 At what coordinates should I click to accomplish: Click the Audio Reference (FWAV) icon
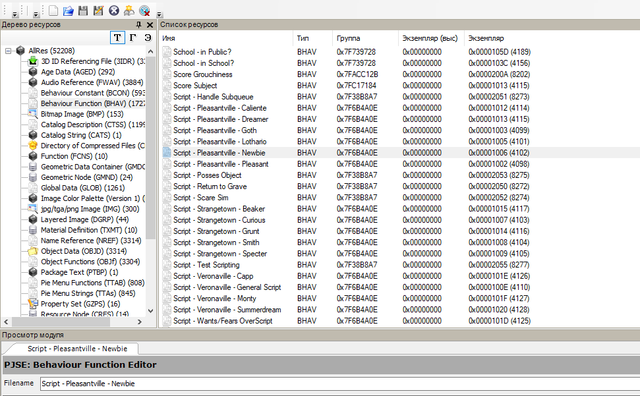(x=33, y=82)
